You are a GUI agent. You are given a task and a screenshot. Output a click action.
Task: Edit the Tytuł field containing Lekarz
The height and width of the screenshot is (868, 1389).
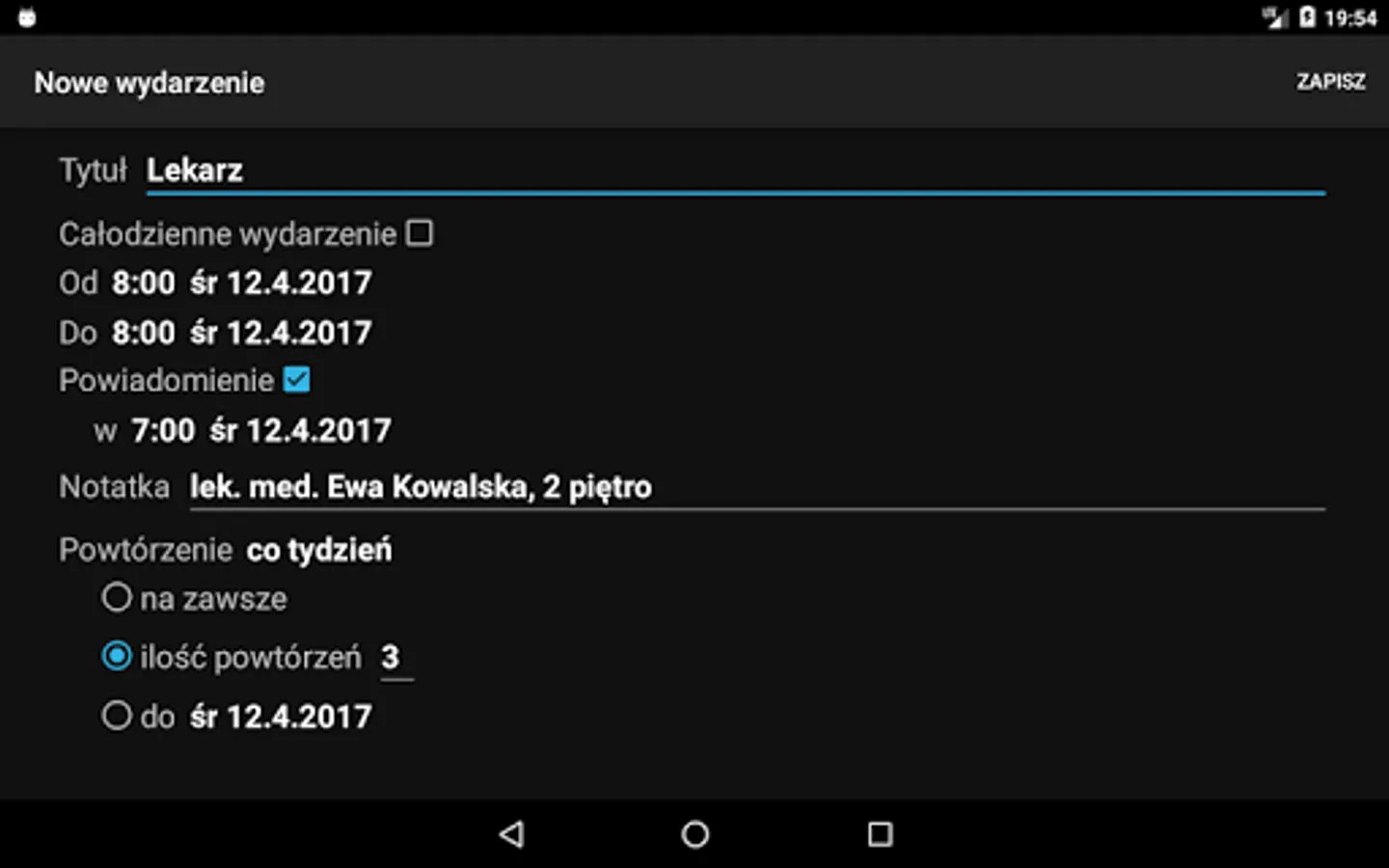(x=736, y=171)
